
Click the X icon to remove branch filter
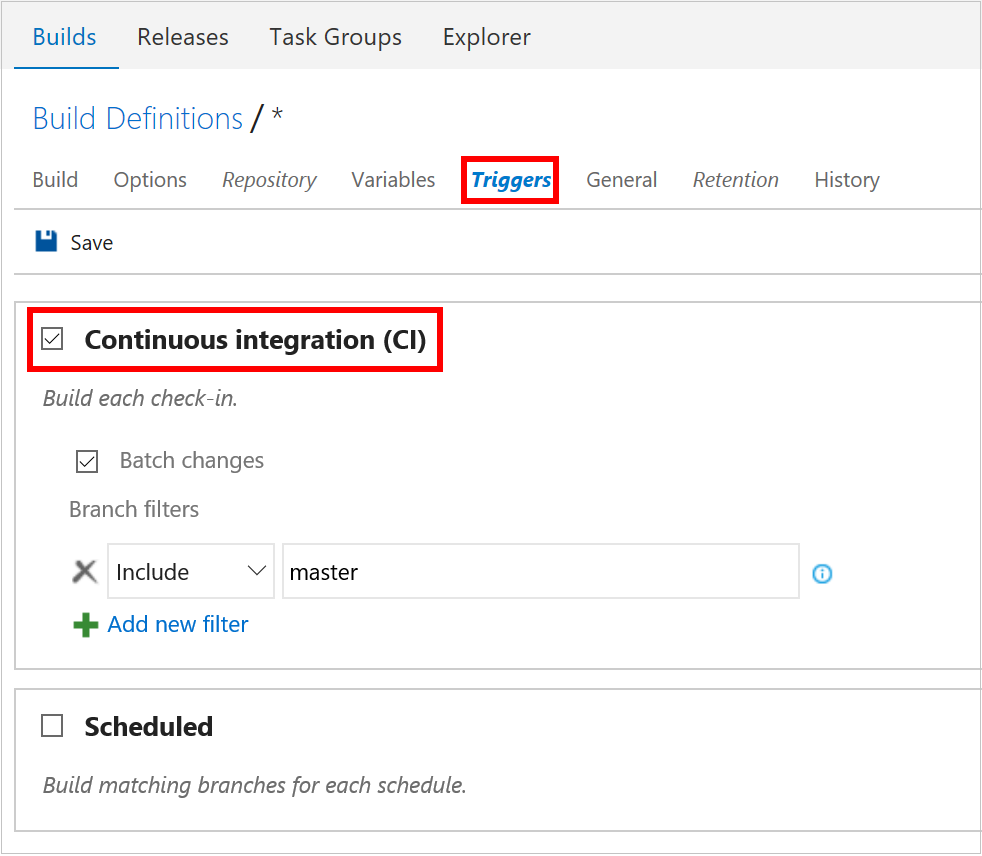(84, 571)
